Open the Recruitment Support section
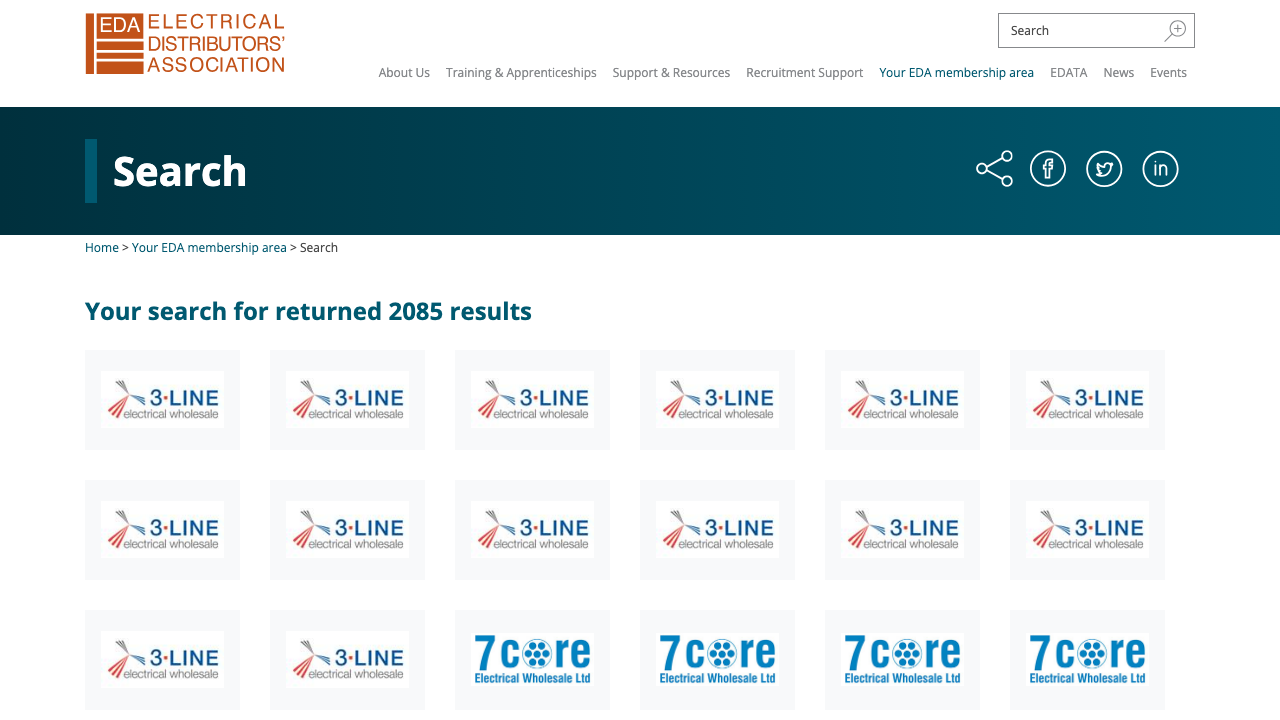The width and height of the screenshot is (1280, 720). click(804, 71)
